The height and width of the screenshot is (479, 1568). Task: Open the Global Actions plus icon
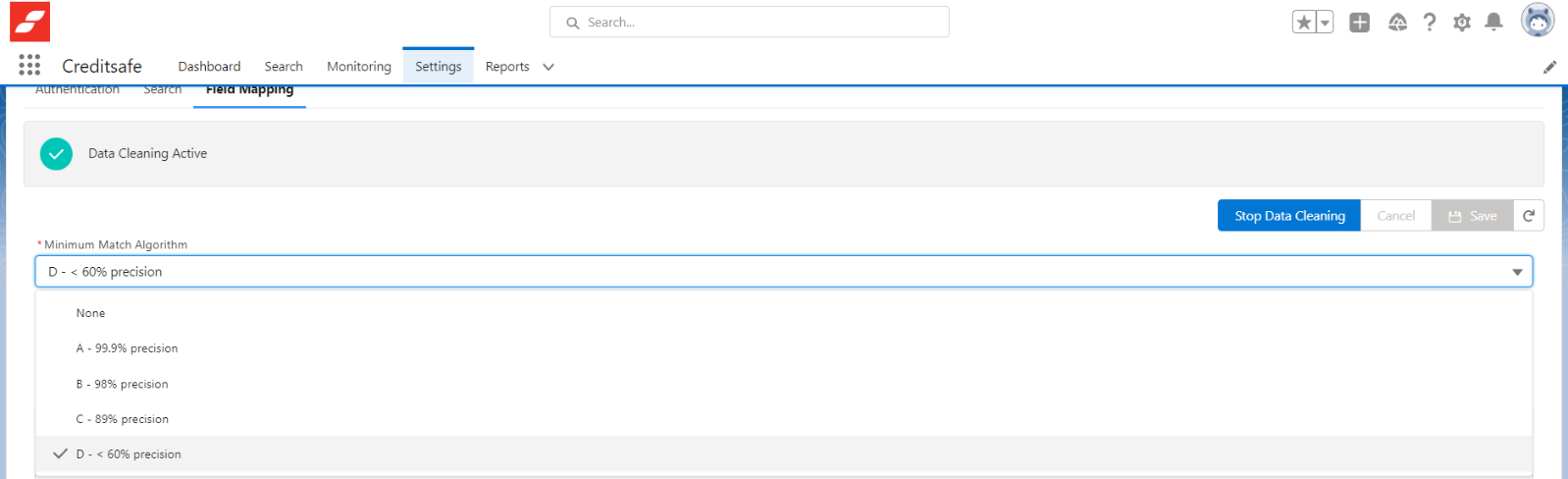point(1359,23)
